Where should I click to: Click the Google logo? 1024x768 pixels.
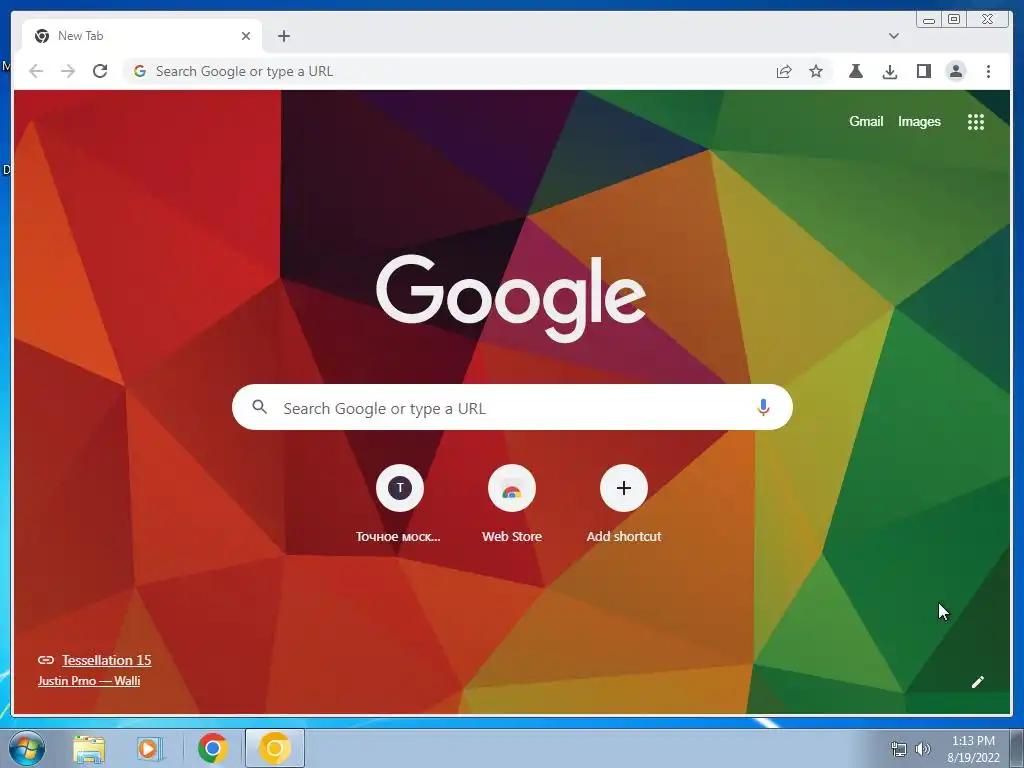[x=511, y=298]
